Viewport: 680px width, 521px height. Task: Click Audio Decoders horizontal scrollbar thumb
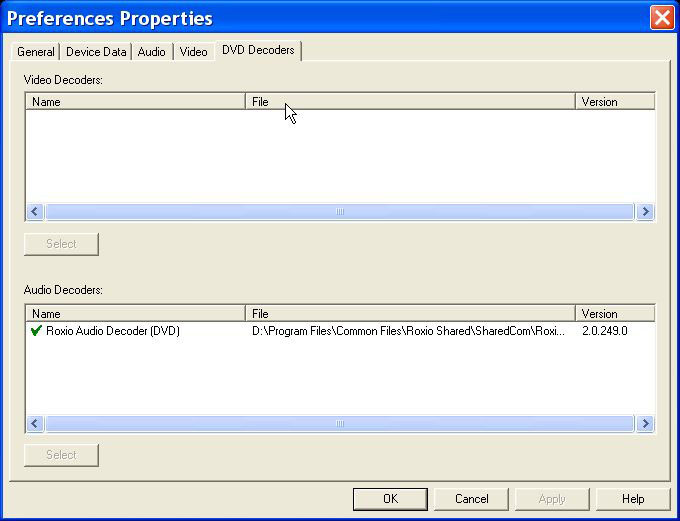[x=340, y=423]
